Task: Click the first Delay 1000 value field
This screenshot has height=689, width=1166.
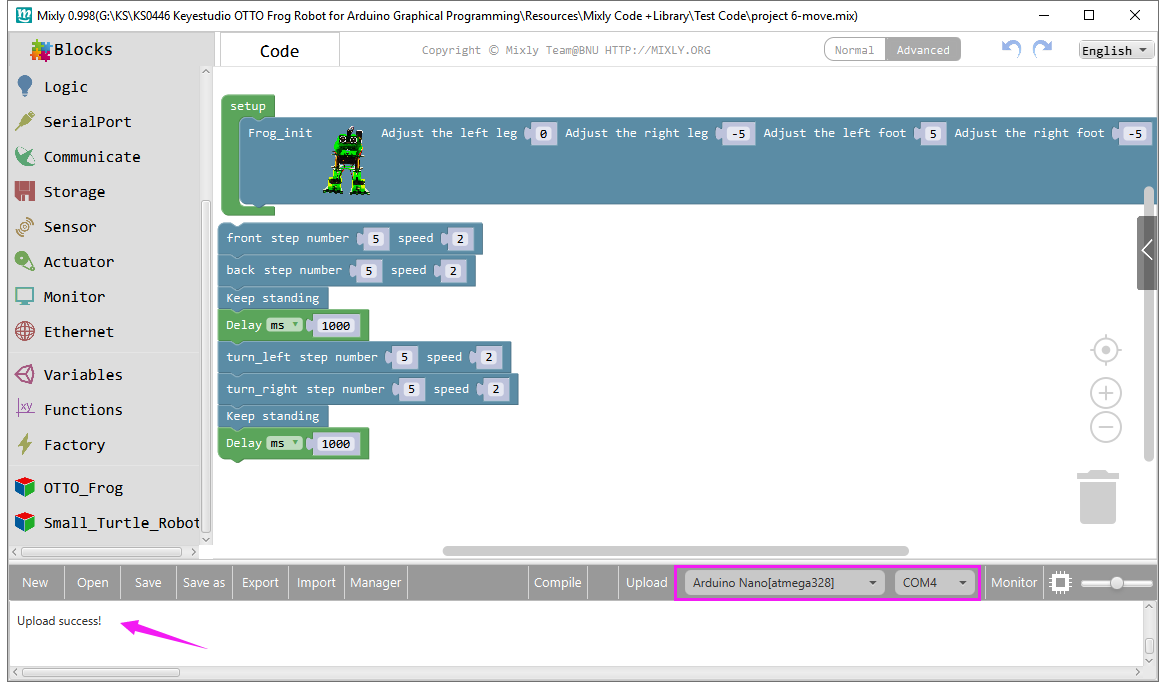Action: pos(335,326)
